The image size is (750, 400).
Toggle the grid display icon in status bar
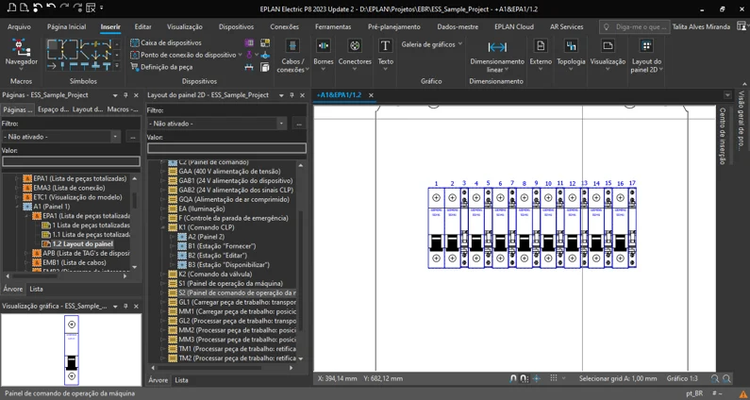tap(553, 378)
